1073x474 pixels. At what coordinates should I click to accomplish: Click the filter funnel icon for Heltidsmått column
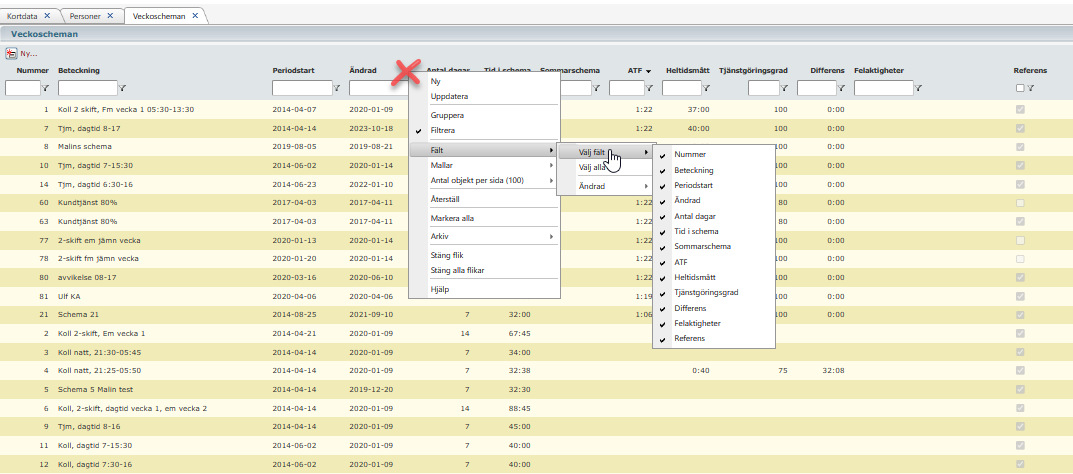pyautogui.click(x=706, y=88)
